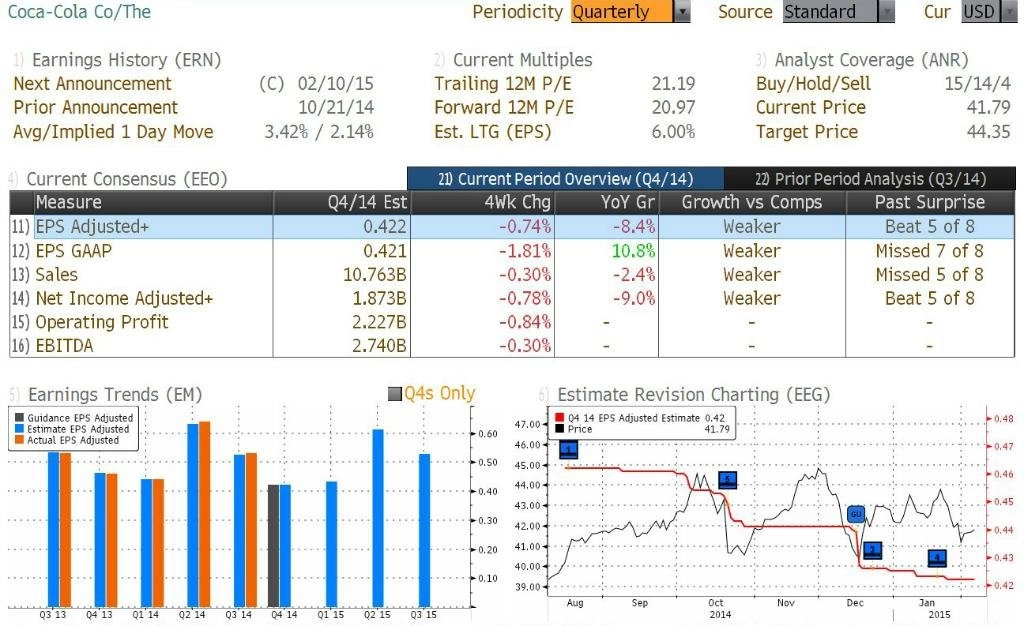Switch to the Prior Period Analysis (Q3/14) tab
The height and width of the screenshot is (626, 1024).
[x=870, y=179]
